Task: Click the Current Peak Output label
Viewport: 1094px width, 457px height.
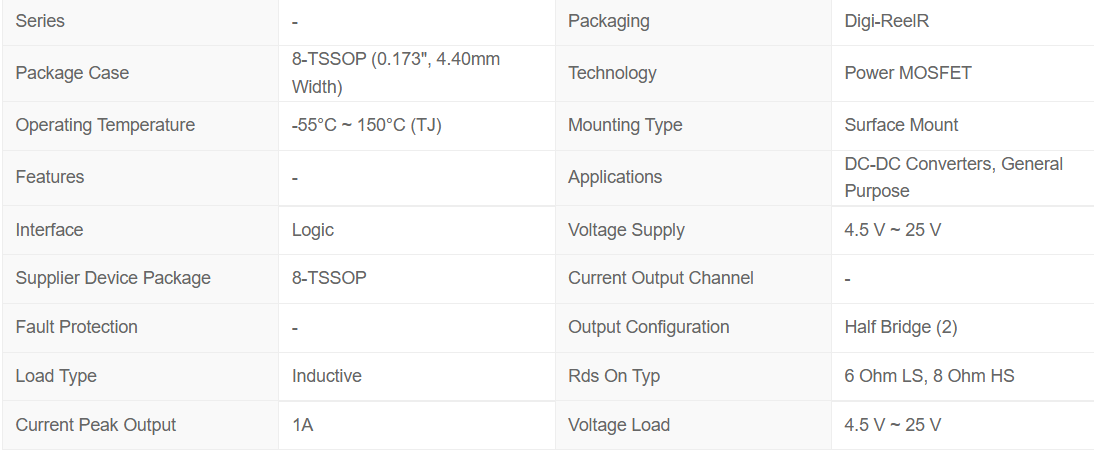Action: (96, 424)
